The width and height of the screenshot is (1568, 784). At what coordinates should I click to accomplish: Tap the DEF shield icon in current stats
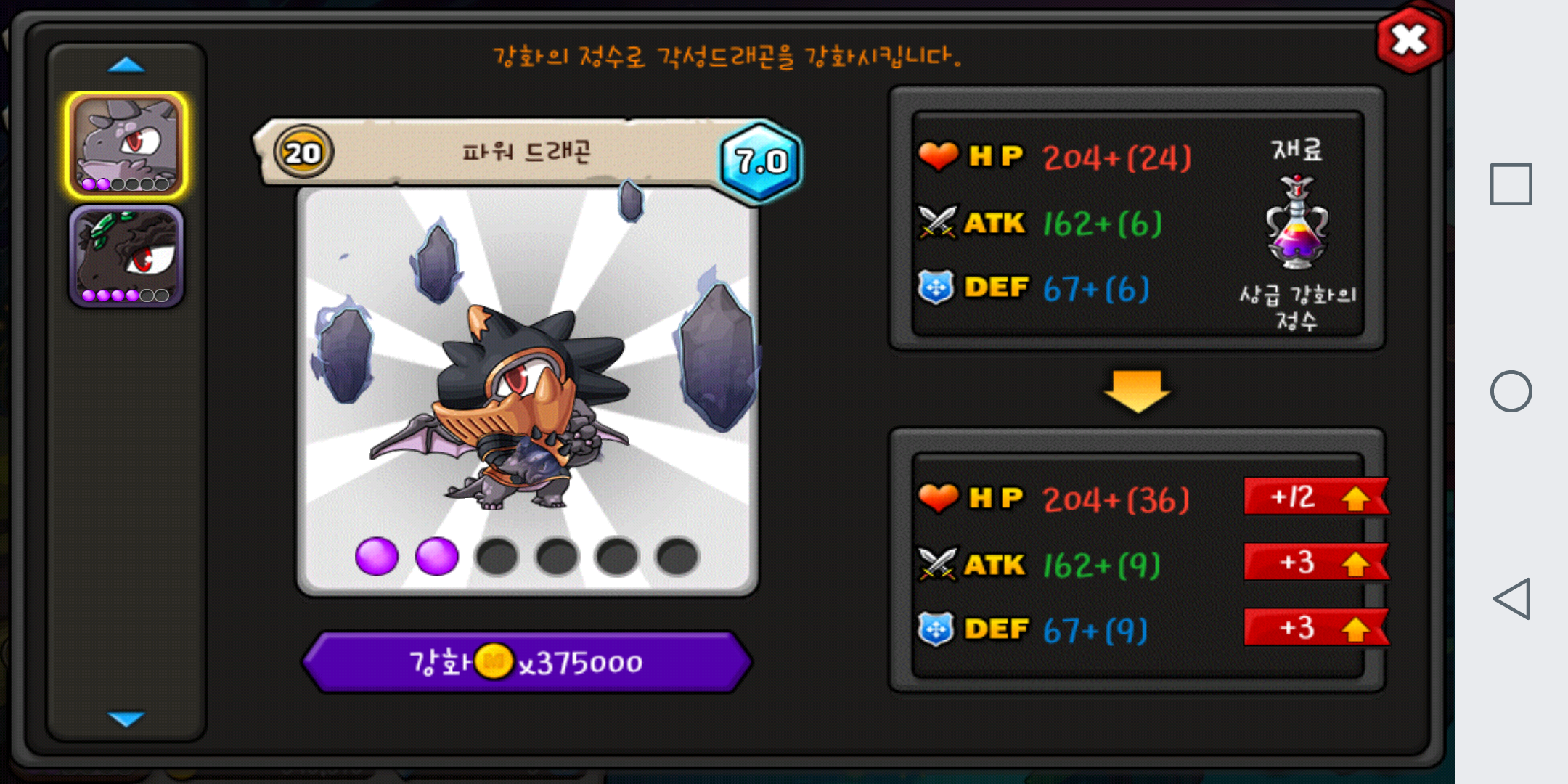tap(936, 287)
